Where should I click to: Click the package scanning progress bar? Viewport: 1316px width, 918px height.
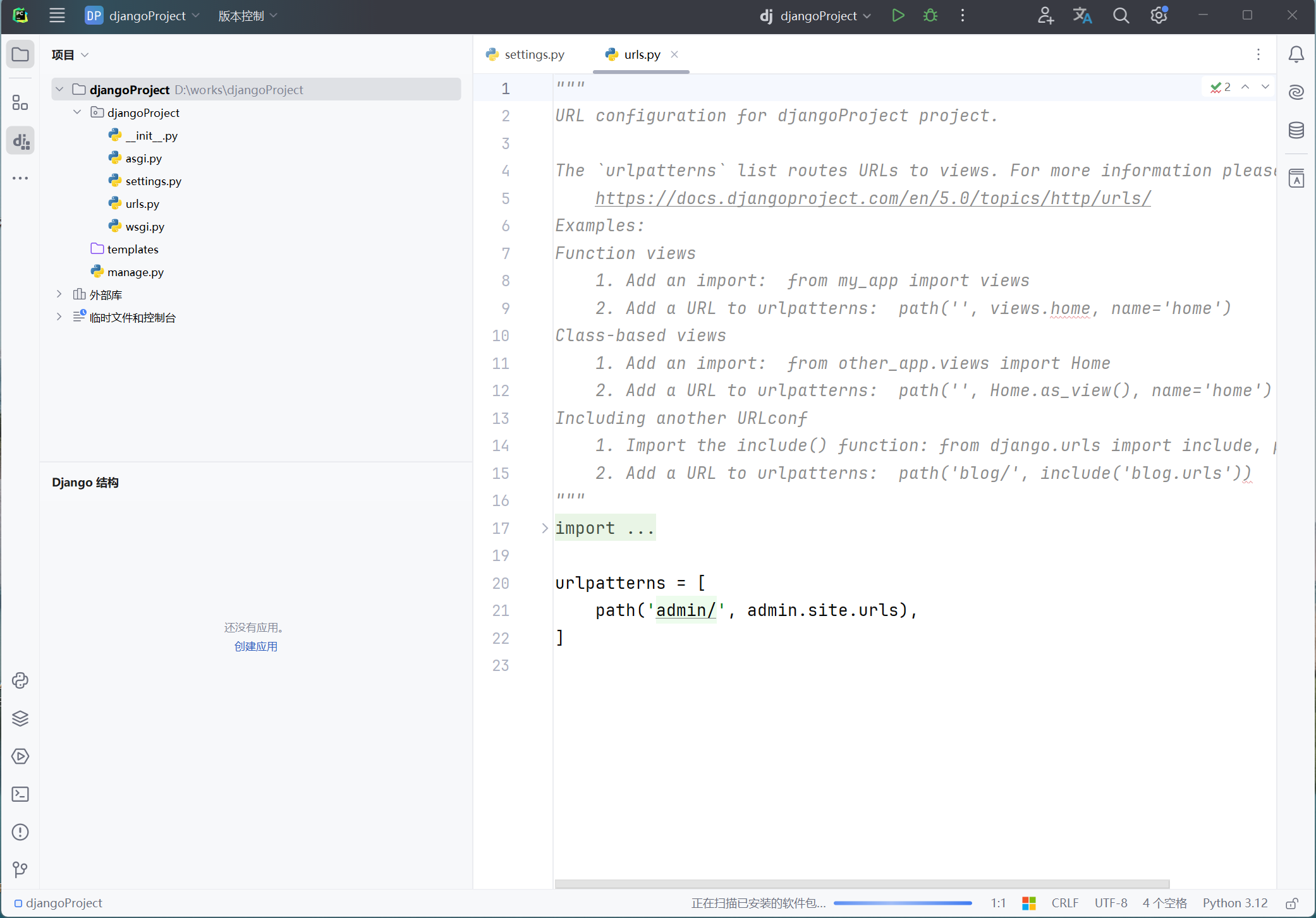903,903
